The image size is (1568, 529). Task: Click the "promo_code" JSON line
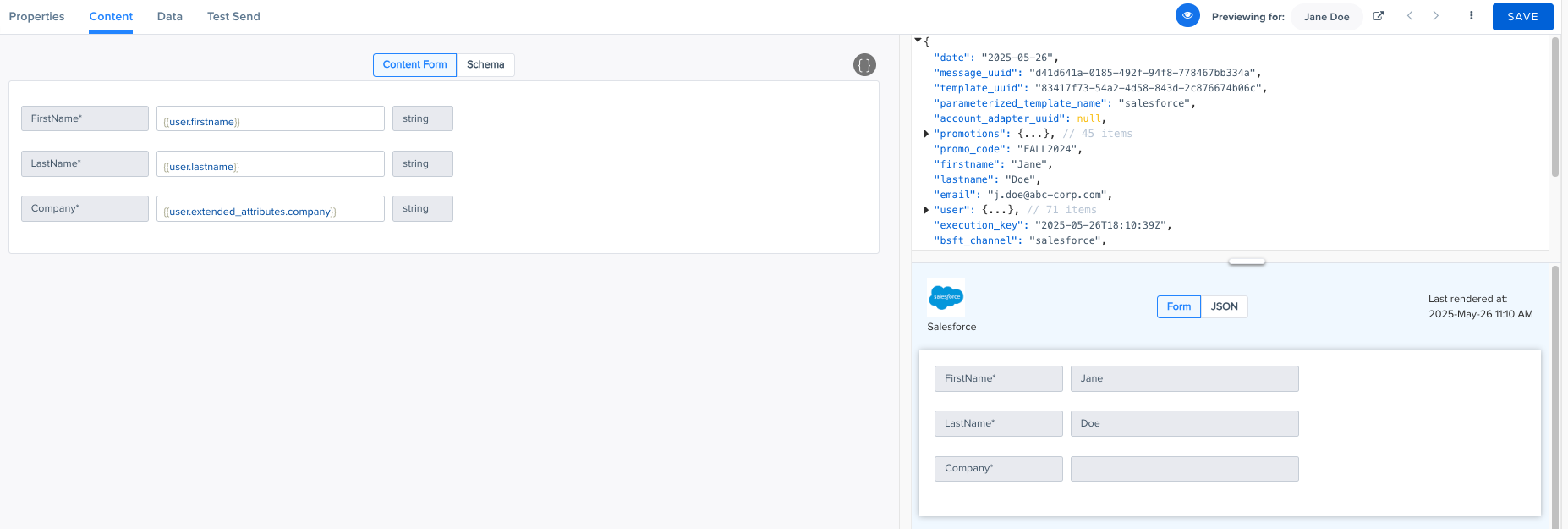pyautogui.click(x=1007, y=149)
